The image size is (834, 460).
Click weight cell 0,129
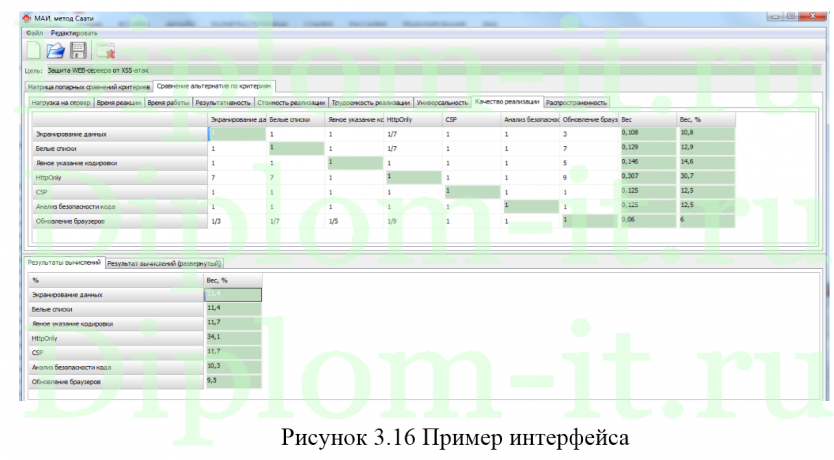[x=647, y=148]
